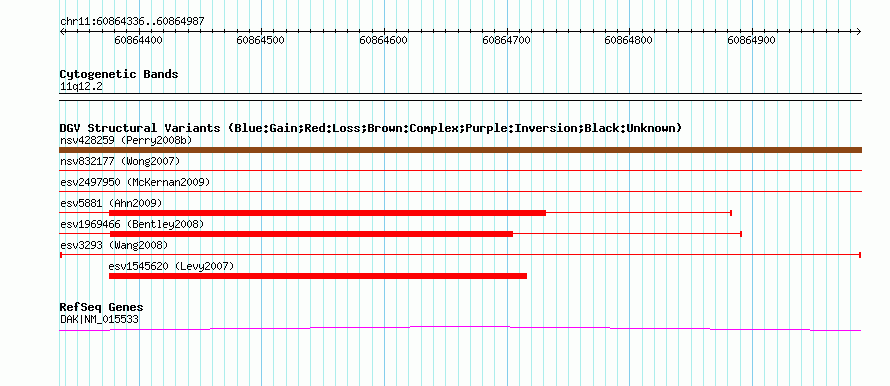Select the 11q12.2 band label
The height and width of the screenshot is (386, 890).
81,87
